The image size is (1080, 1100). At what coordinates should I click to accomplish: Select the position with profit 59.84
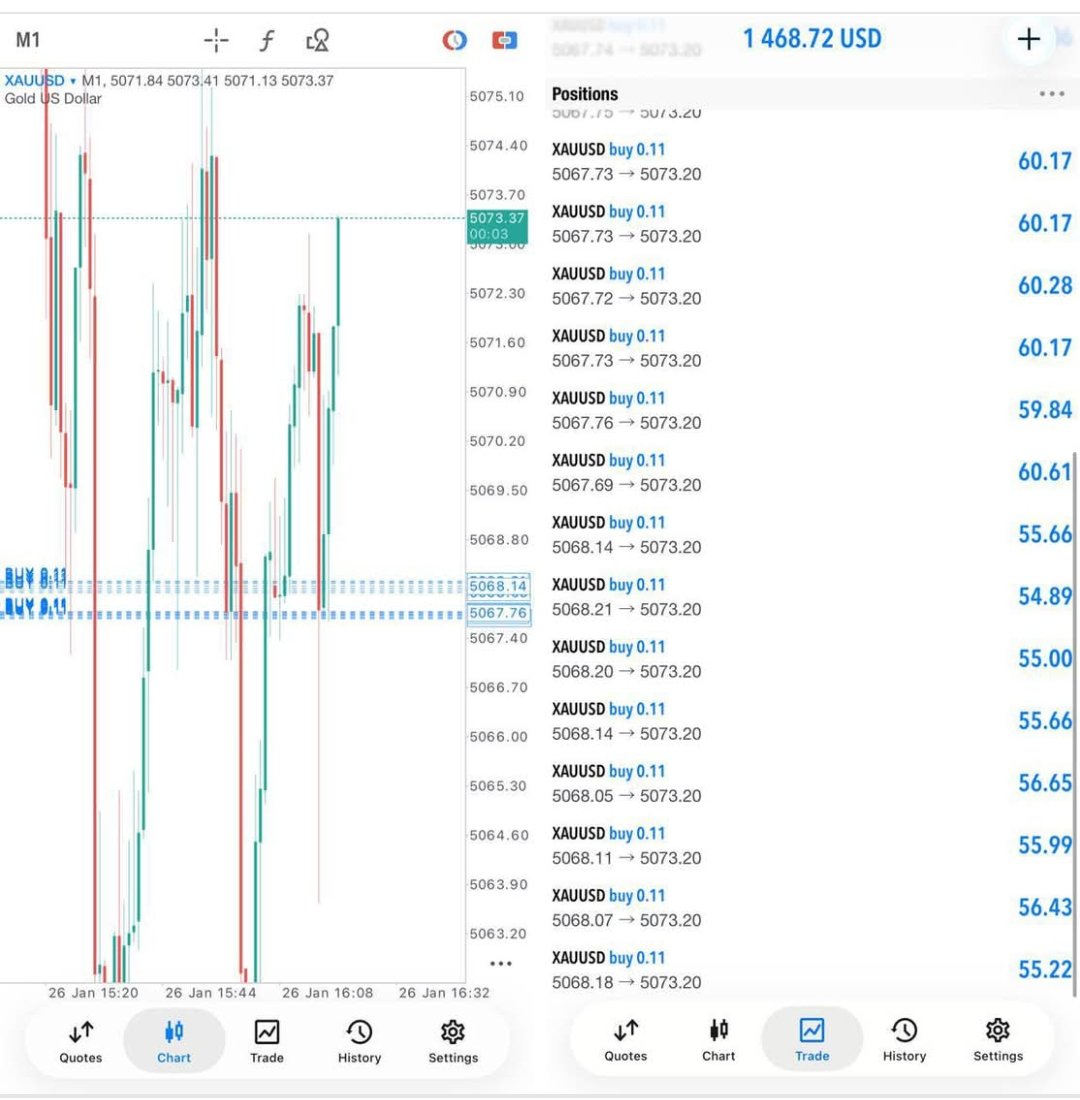click(x=812, y=410)
